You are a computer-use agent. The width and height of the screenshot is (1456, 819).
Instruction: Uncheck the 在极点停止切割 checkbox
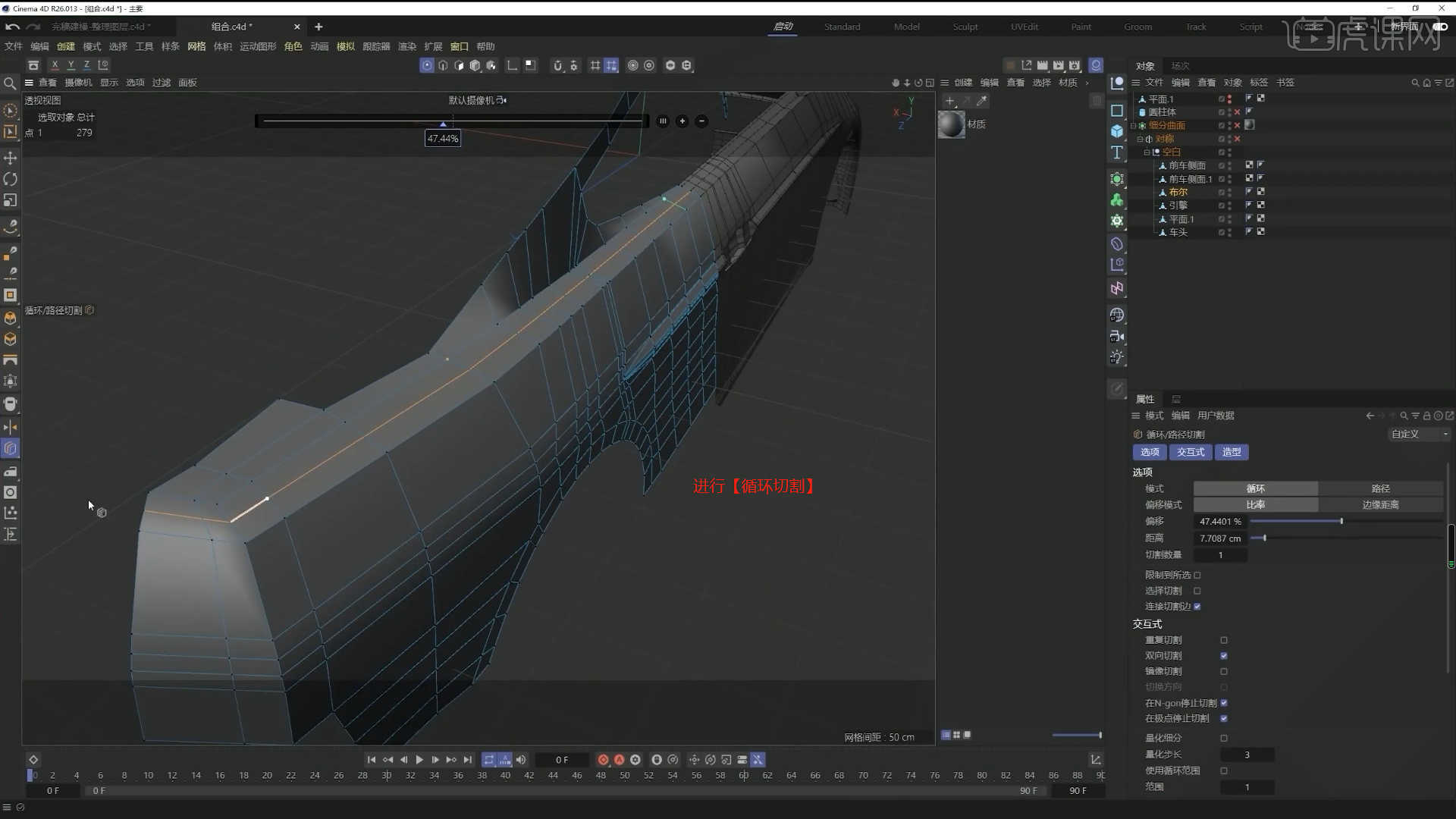pyautogui.click(x=1224, y=718)
